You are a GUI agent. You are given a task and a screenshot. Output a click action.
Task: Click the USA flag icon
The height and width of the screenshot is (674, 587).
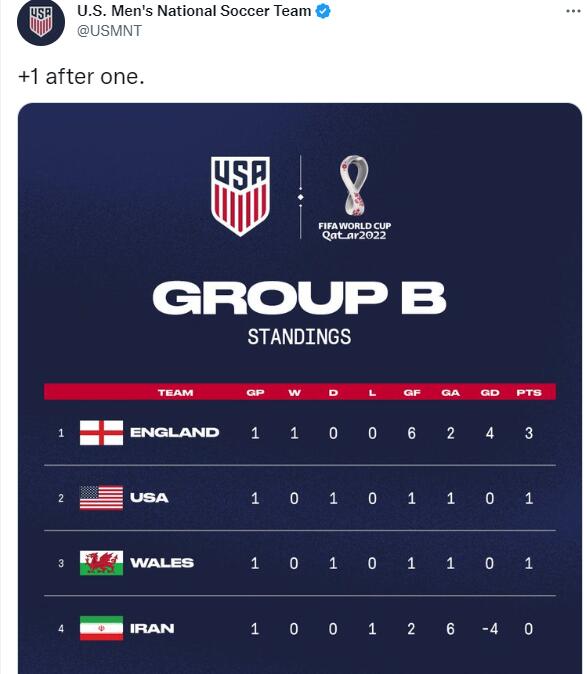click(101, 498)
